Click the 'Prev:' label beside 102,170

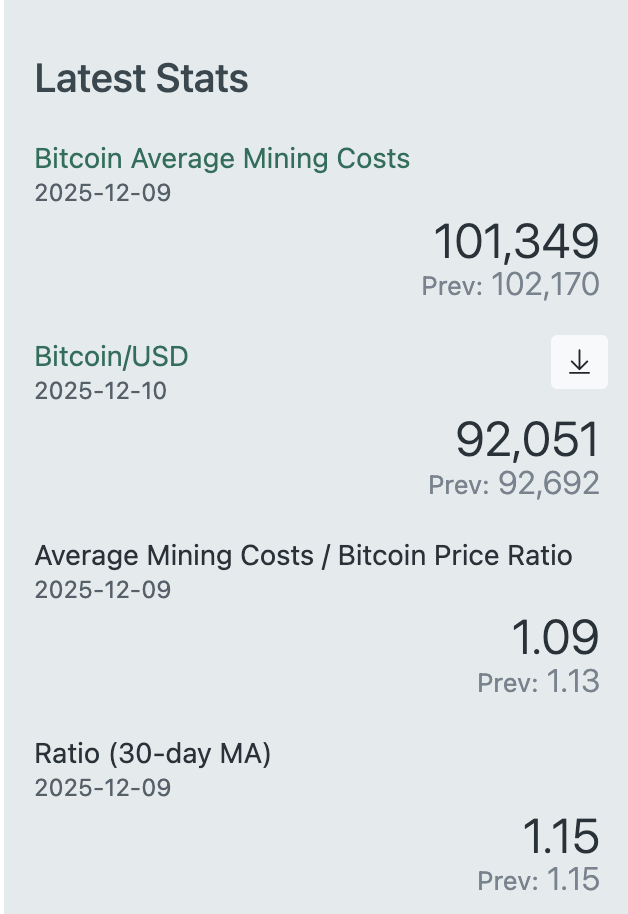click(452, 286)
